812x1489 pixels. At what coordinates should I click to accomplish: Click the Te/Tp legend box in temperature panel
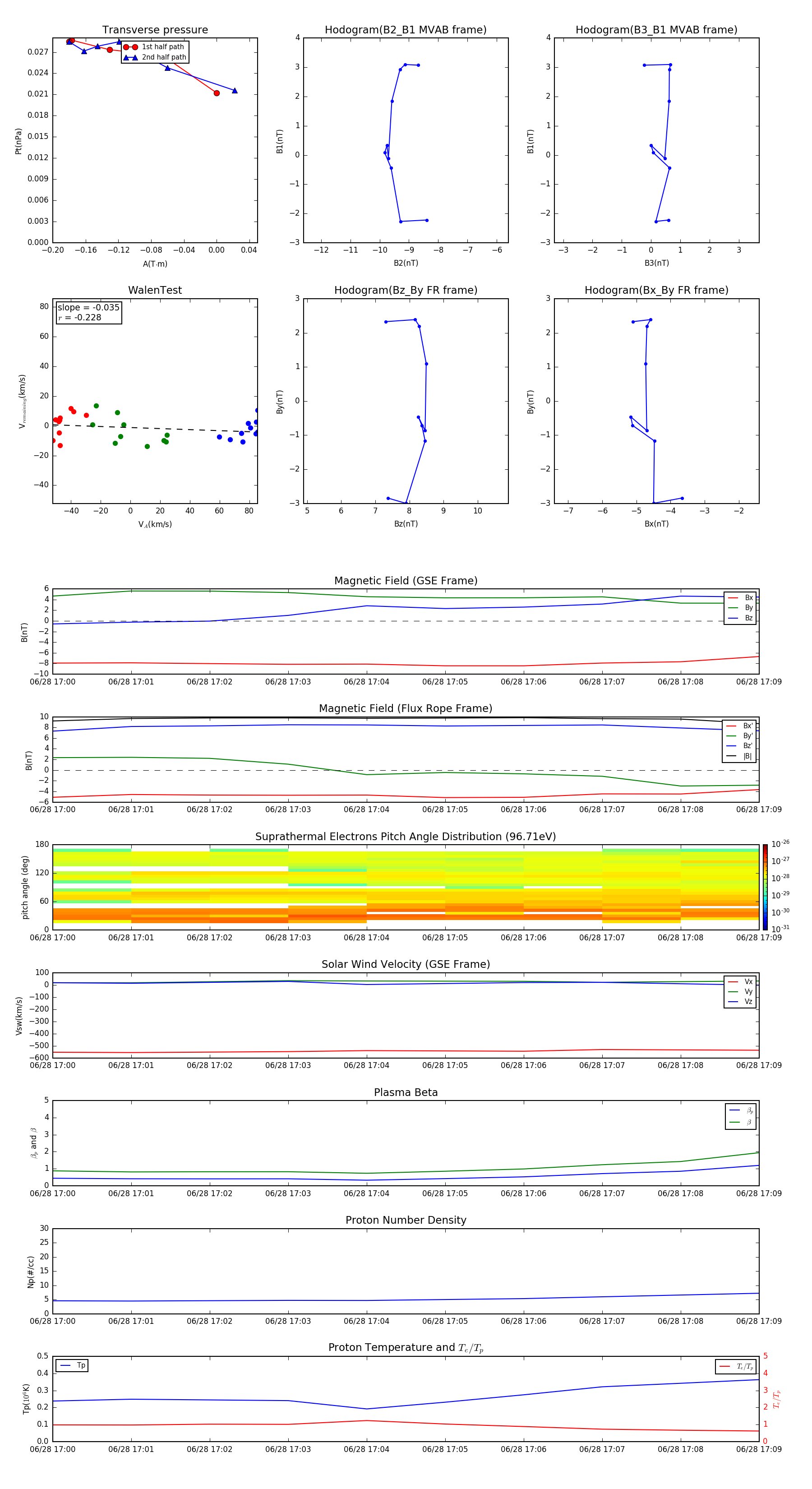coord(736,1366)
